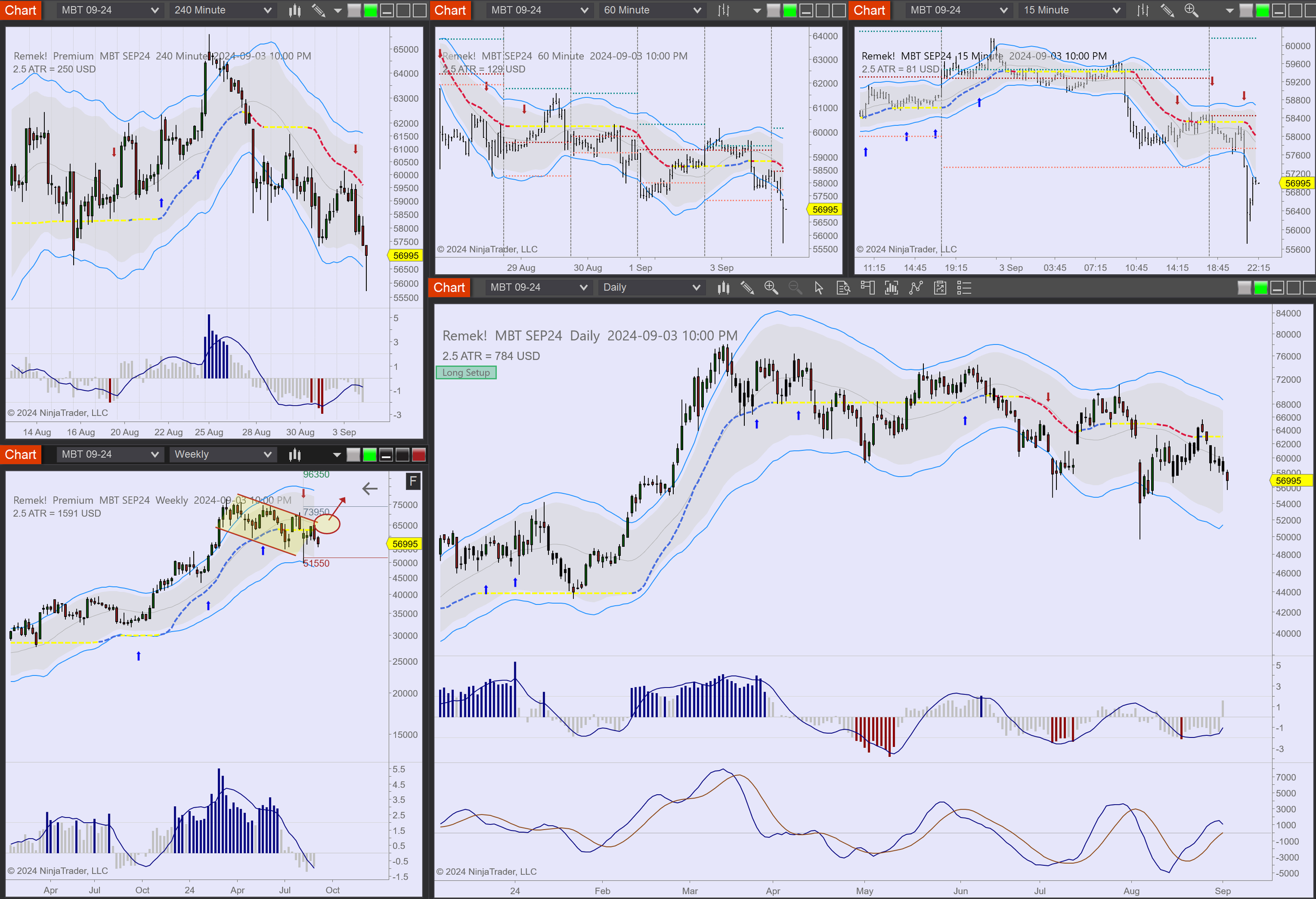1316x899 pixels.
Task: Toggle green link button in 60 Minute chart
Action: click(790, 10)
